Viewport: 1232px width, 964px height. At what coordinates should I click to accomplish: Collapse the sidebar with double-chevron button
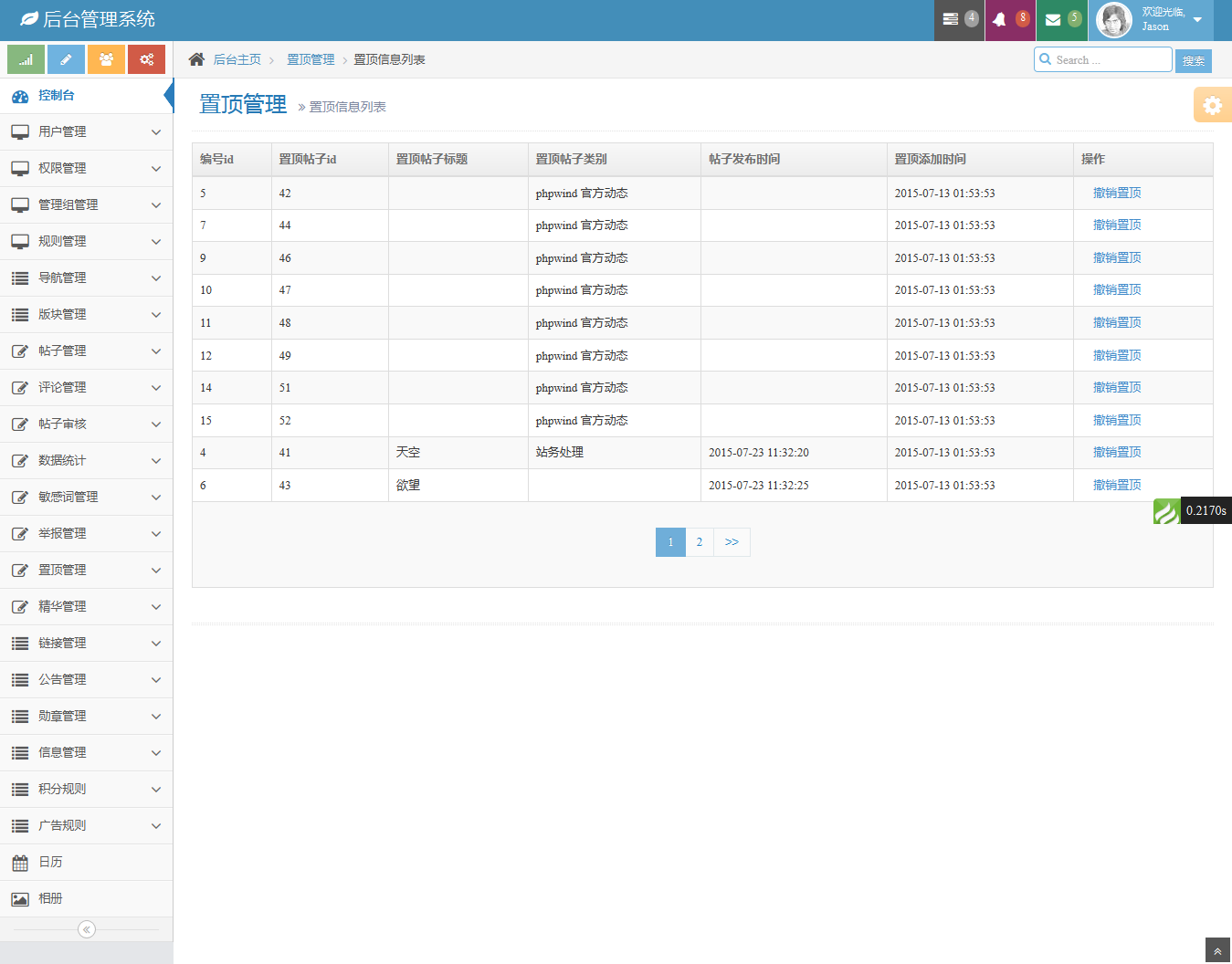[87, 929]
